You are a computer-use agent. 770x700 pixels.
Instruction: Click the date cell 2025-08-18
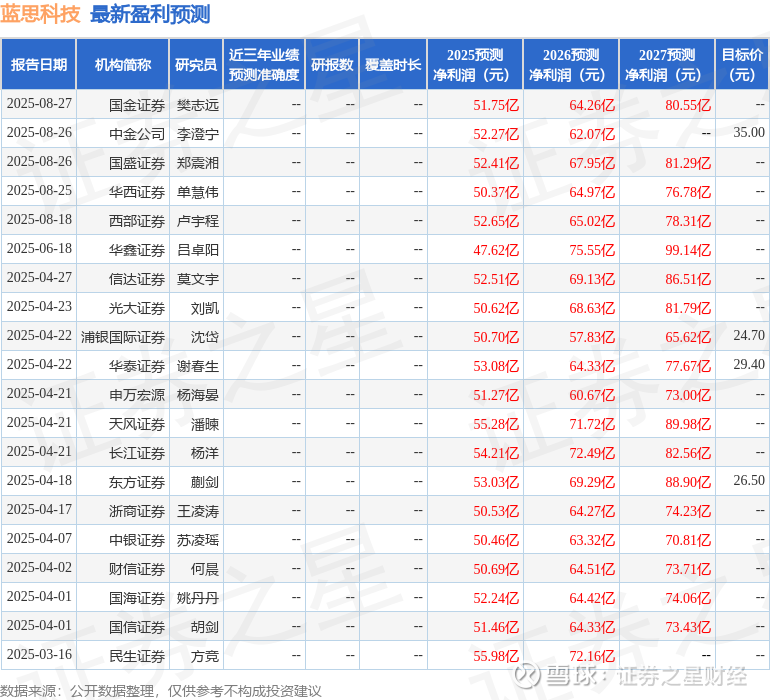point(39,220)
